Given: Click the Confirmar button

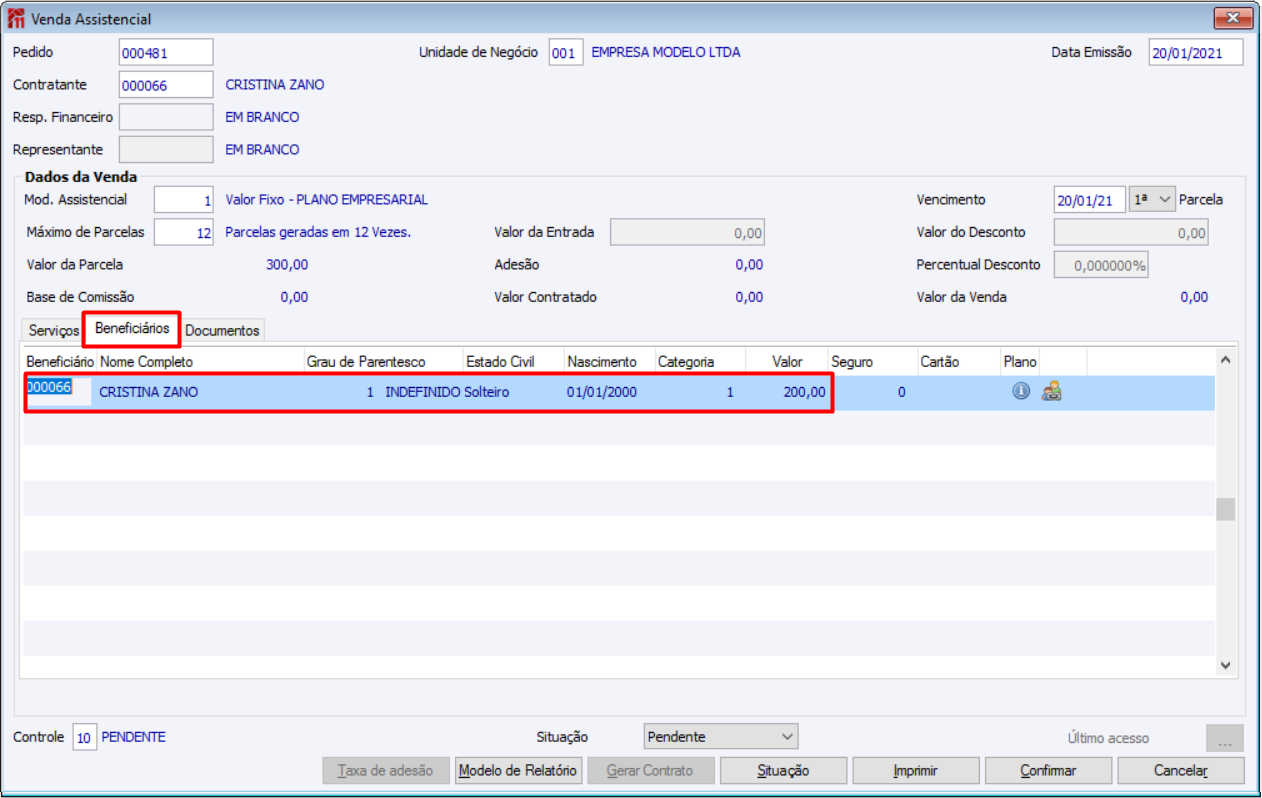Looking at the screenshot, I should click(x=1048, y=771).
